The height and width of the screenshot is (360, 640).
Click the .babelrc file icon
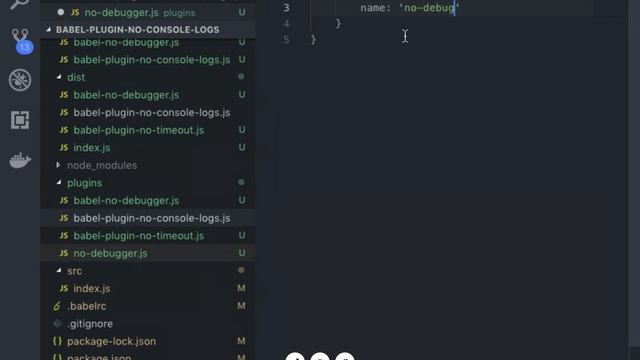57,306
